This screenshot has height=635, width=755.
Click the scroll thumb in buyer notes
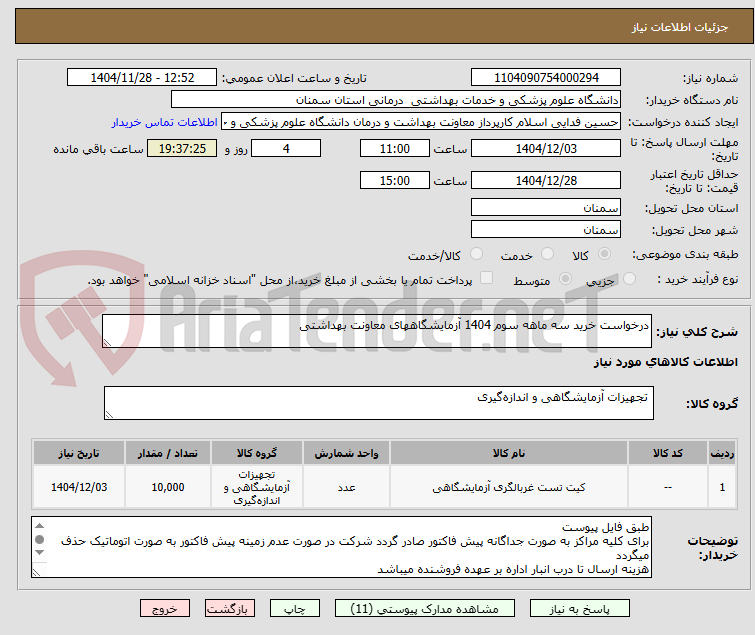pyautogui.click(x=40, y=539)
